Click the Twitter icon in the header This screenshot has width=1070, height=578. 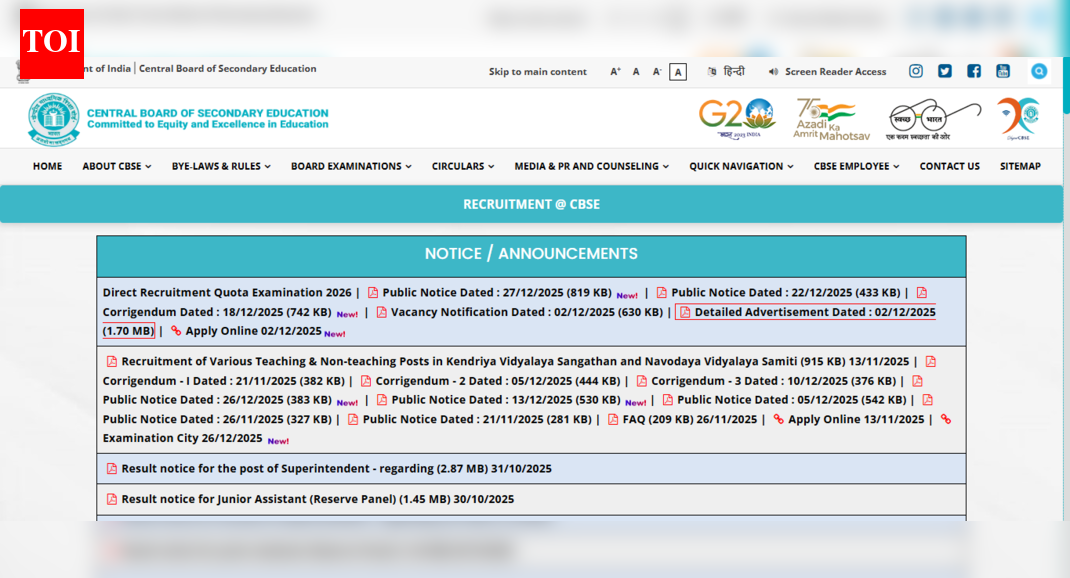pos(944,71)
